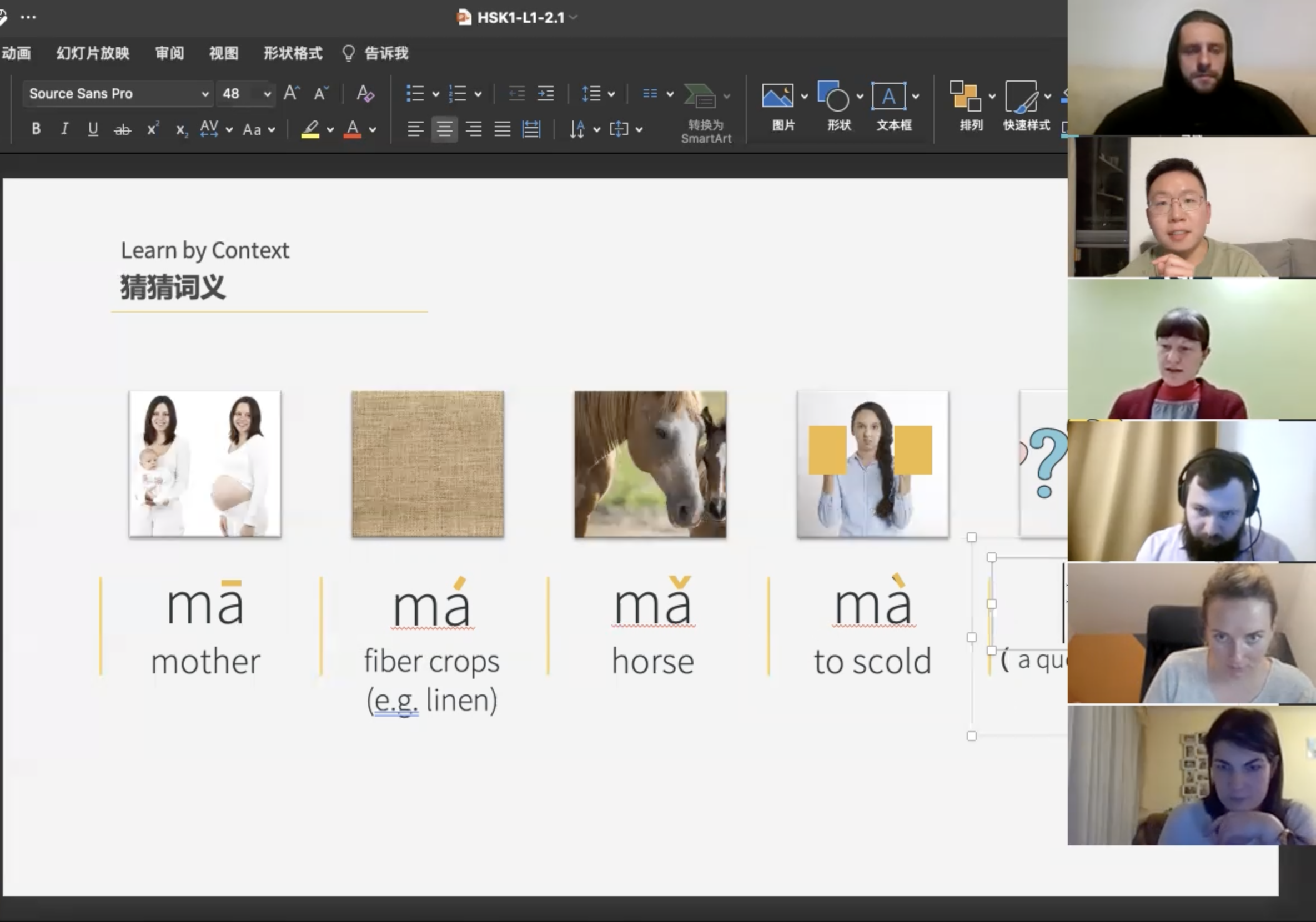The image size is (1316, 922).
Task: Expand the line spacing dropdown arrow
Action: 611,94
